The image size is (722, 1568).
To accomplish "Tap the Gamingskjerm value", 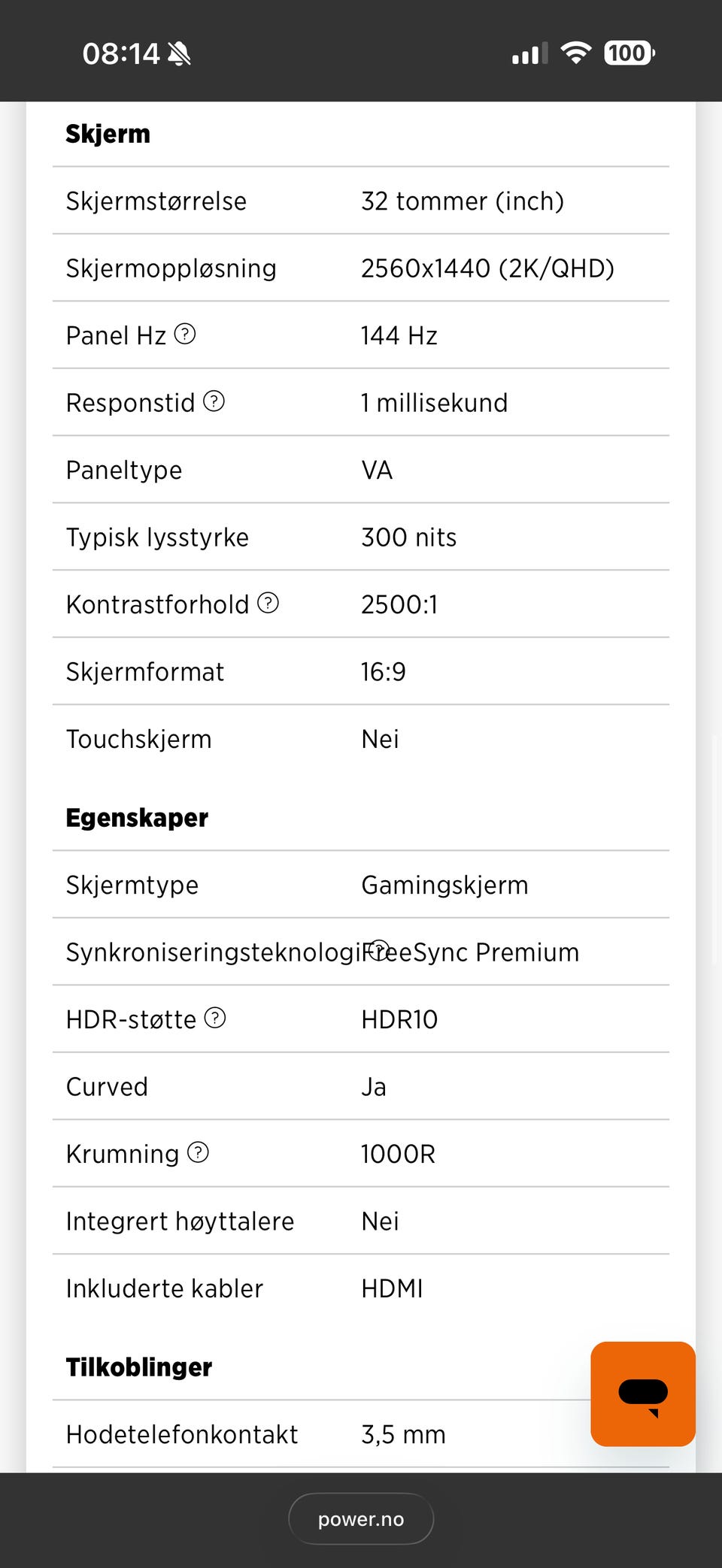I will click(x=444, y=885).
